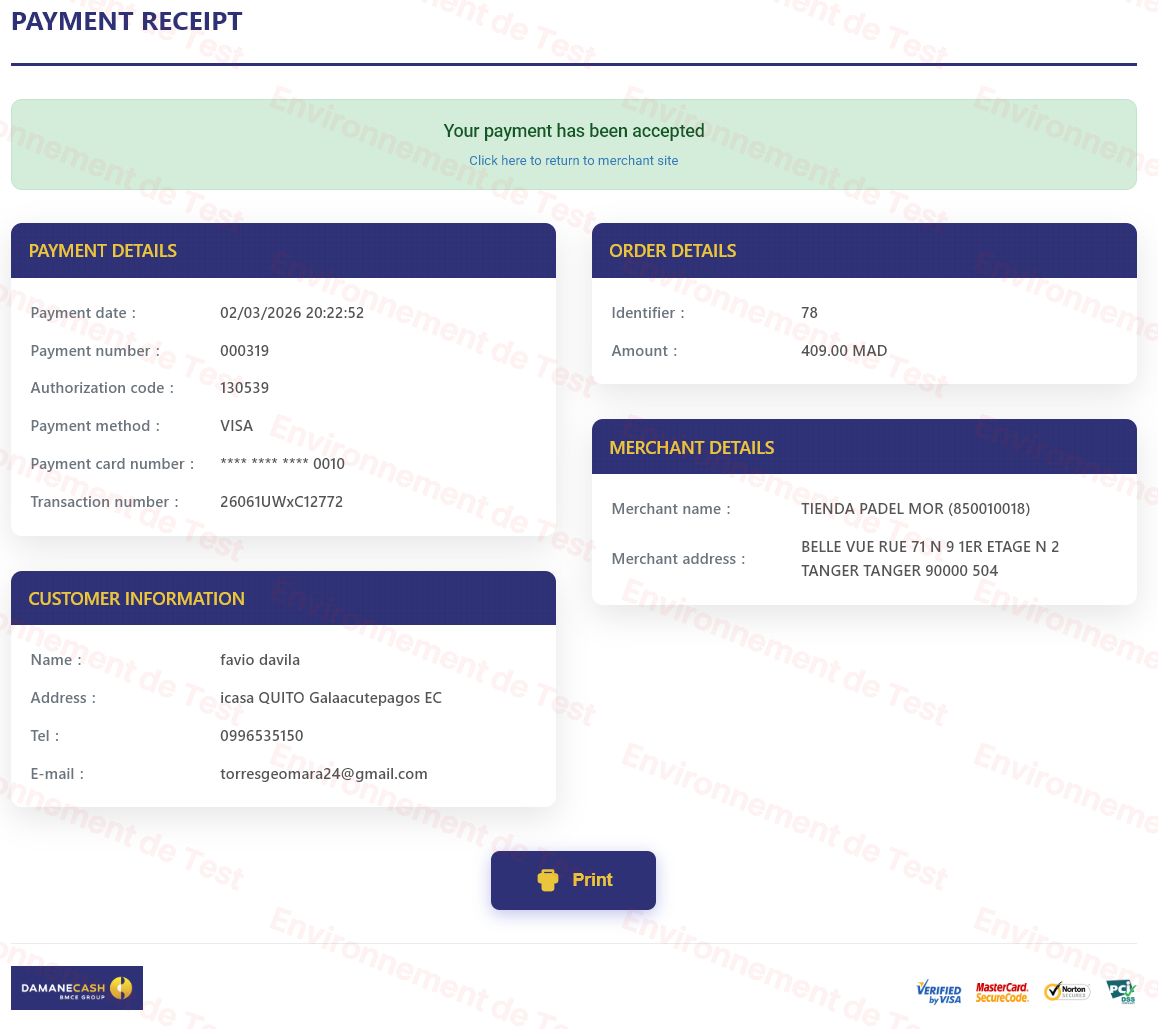Click the DamaneCash logo in footer
The image size is (1158, 1029).
77,988
